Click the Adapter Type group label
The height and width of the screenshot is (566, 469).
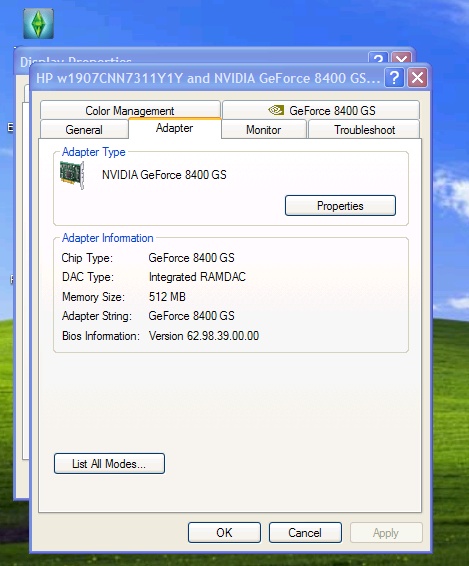(x=94, y=152)
